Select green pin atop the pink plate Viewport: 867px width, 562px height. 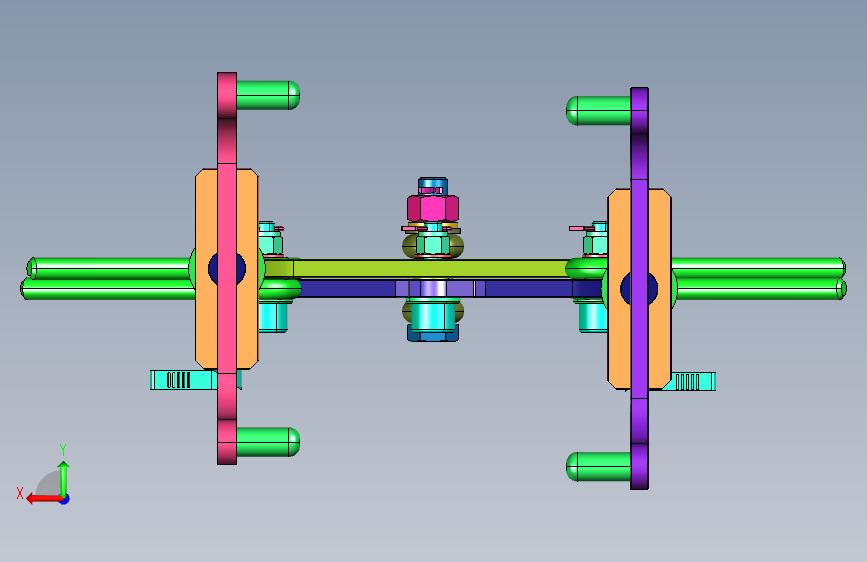click(268, 95)
